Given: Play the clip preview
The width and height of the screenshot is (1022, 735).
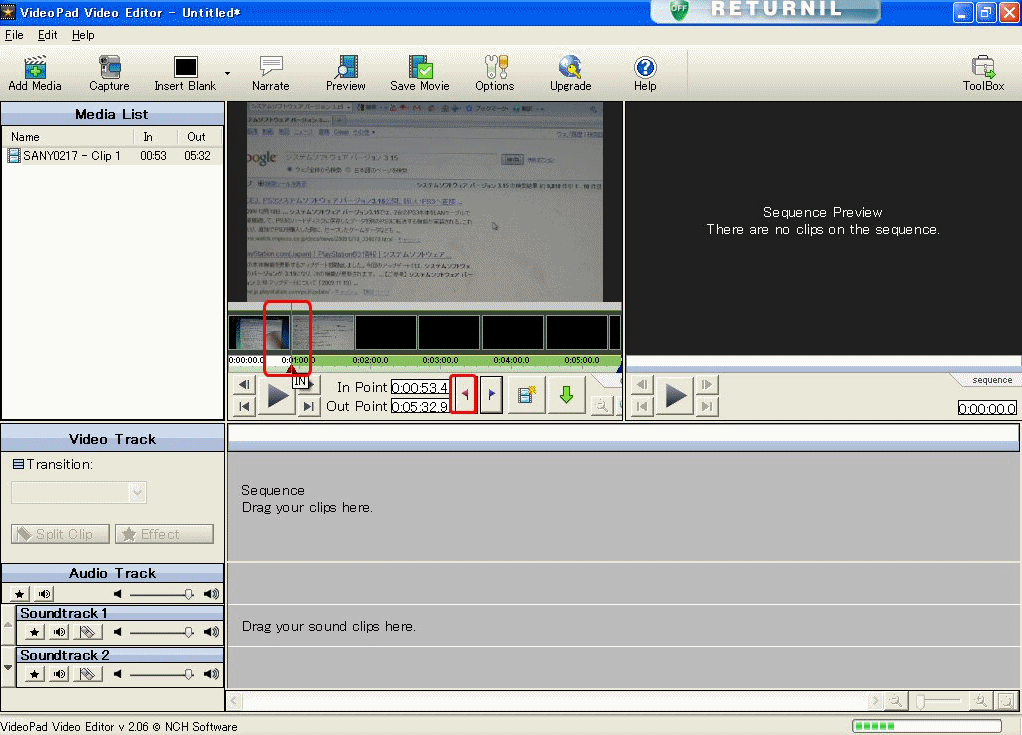Looking at the screenshot, I should point(278,395).
